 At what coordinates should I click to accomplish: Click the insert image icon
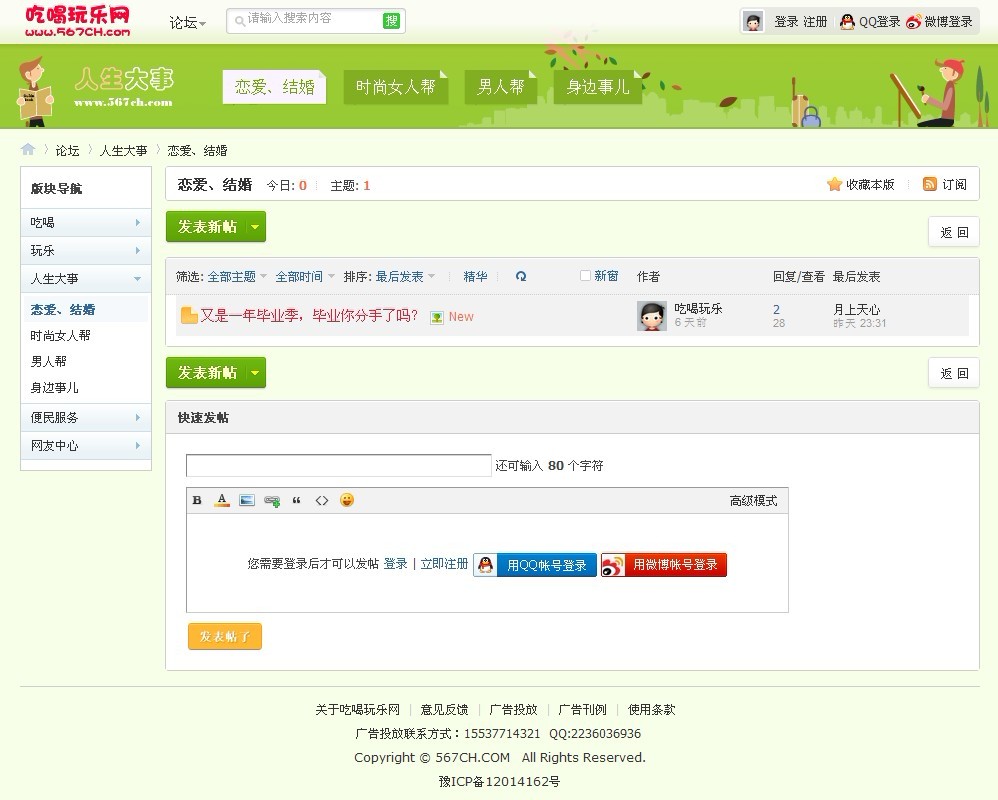click(247, 500)
